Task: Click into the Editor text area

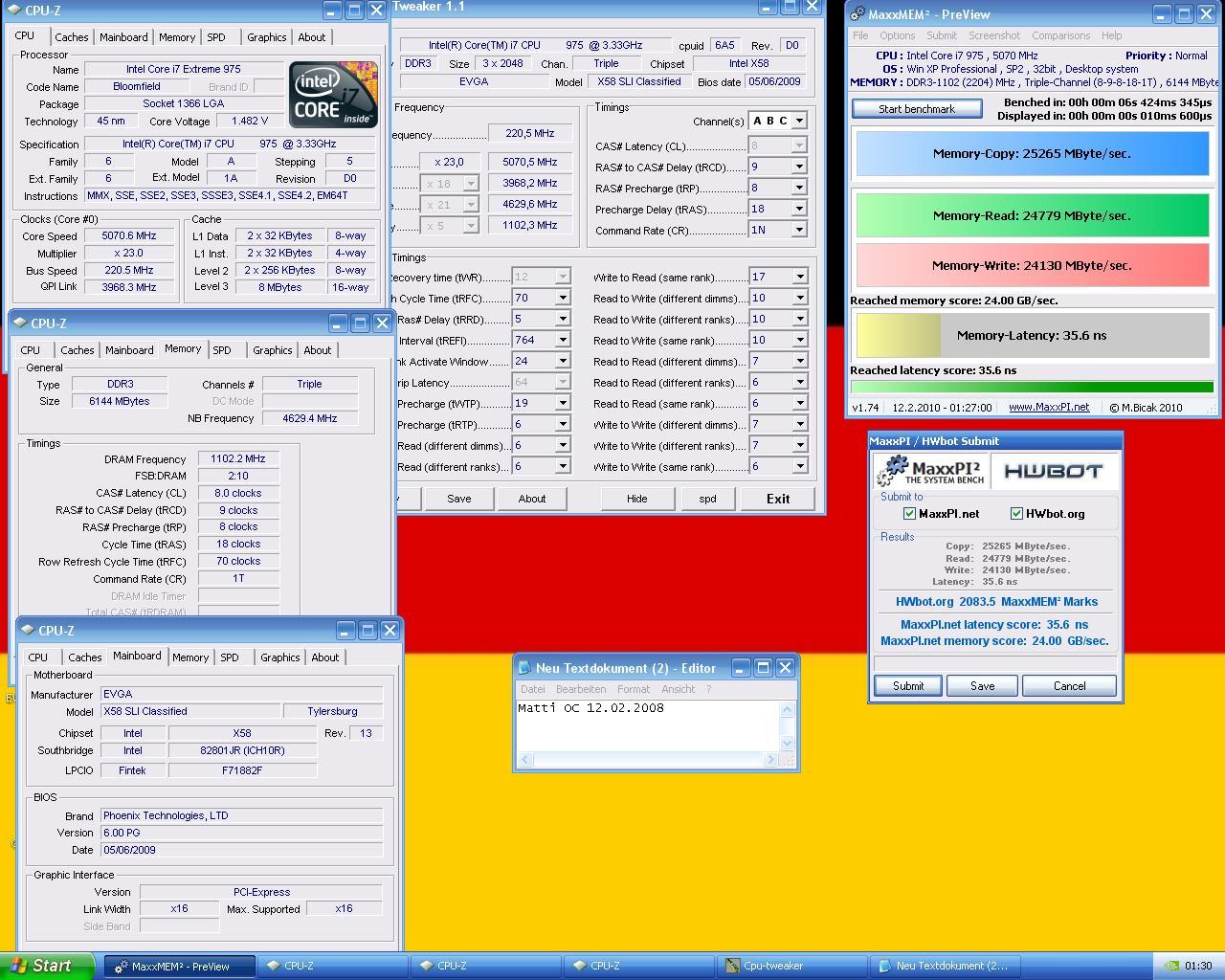Action: tap(648, 725)
